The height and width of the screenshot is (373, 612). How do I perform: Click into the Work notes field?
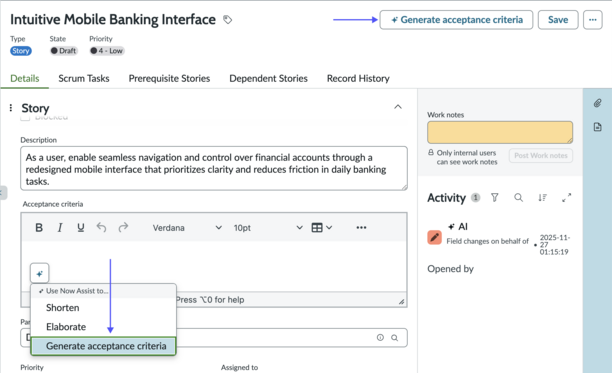[500, 132]
